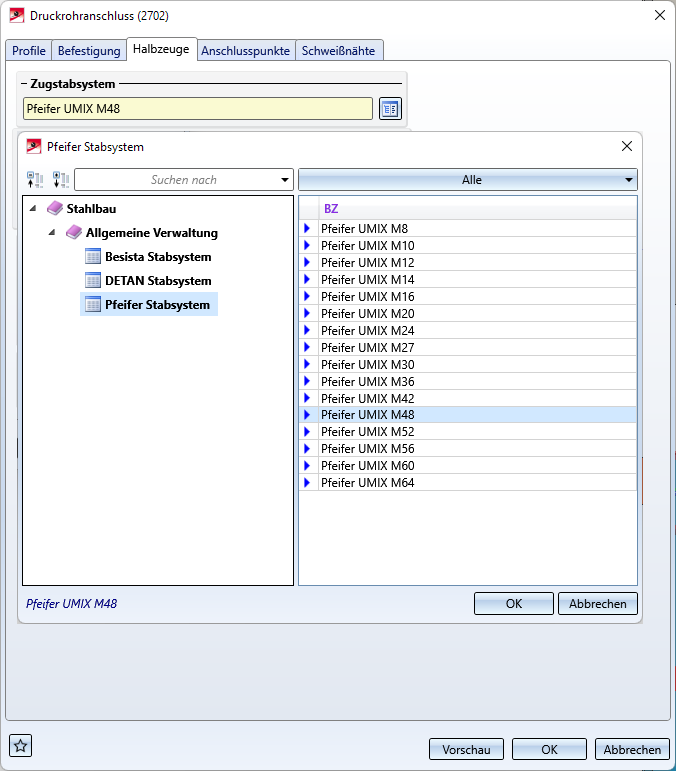Switch to the Befestigung tab
The height and width of the screenshot is (771, 676).
coord(89,51)
